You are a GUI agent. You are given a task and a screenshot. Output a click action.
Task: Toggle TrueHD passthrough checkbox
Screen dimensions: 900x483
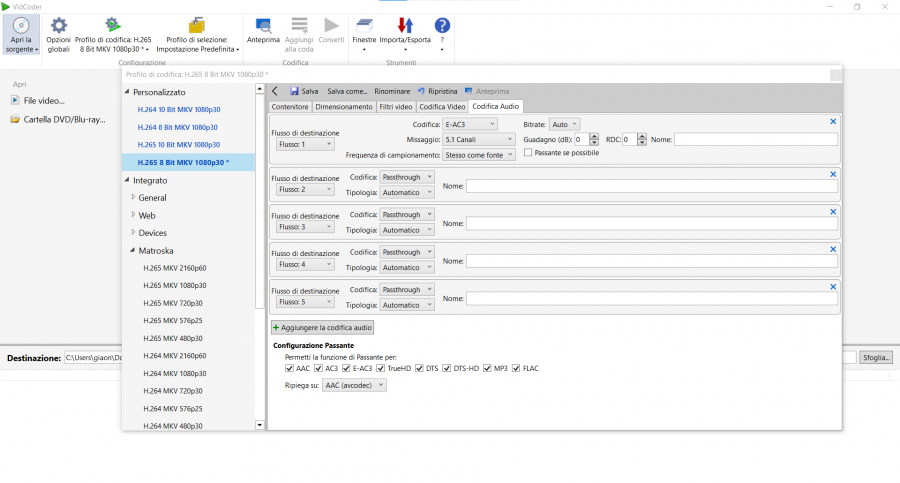(381, 368)
